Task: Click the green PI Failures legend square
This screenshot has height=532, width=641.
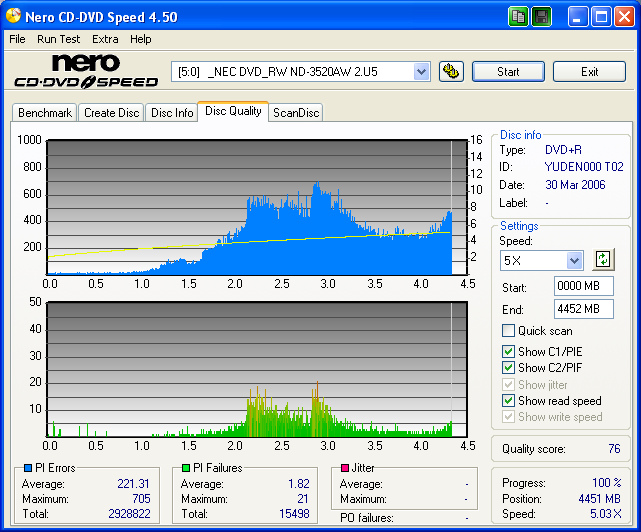Action: 186,468
